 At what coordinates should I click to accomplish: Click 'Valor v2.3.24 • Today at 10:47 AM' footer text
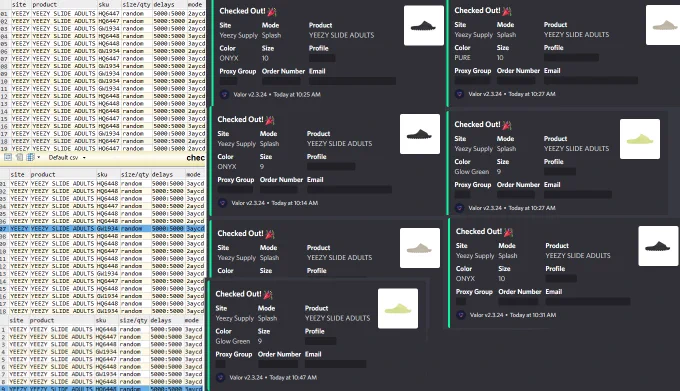coord(273,378)
